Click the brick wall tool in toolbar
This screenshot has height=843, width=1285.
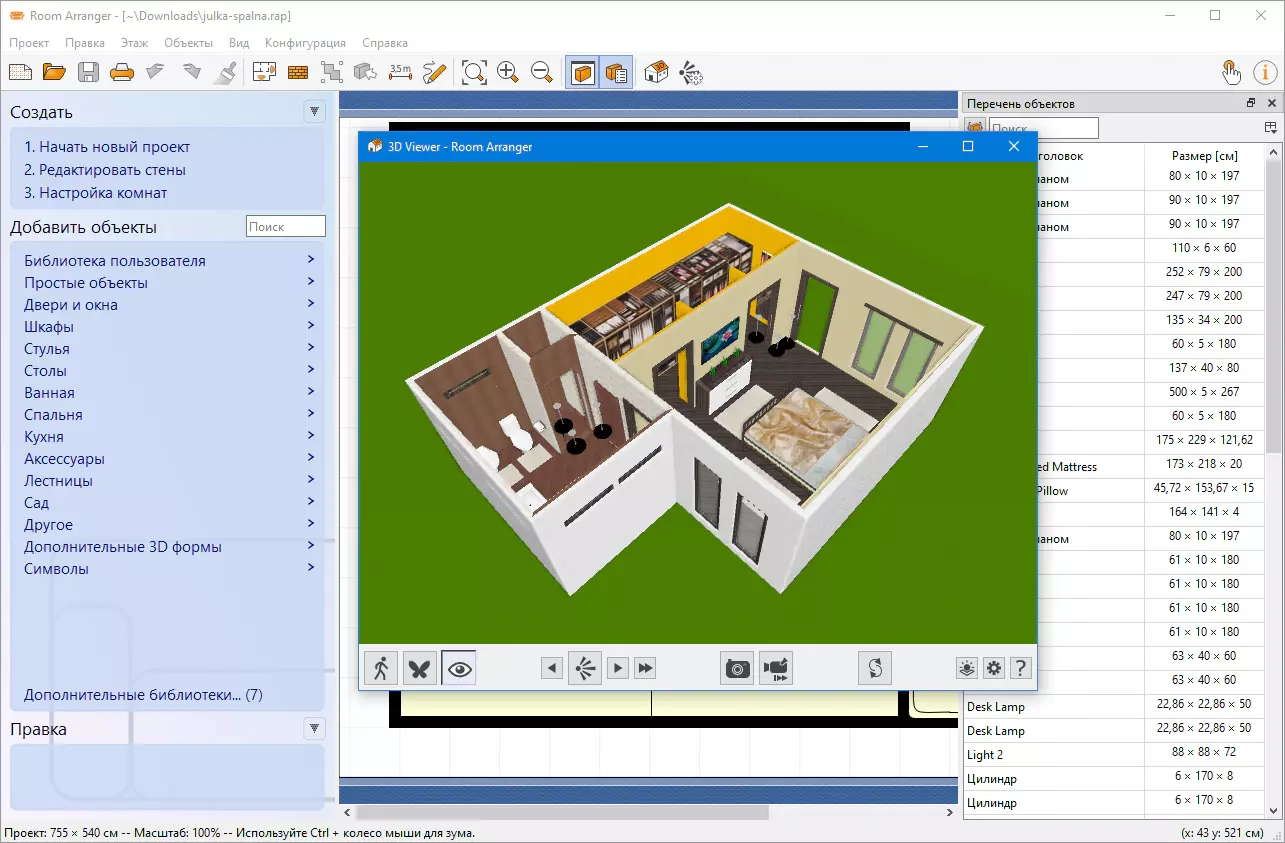click(x=298, y=72)
